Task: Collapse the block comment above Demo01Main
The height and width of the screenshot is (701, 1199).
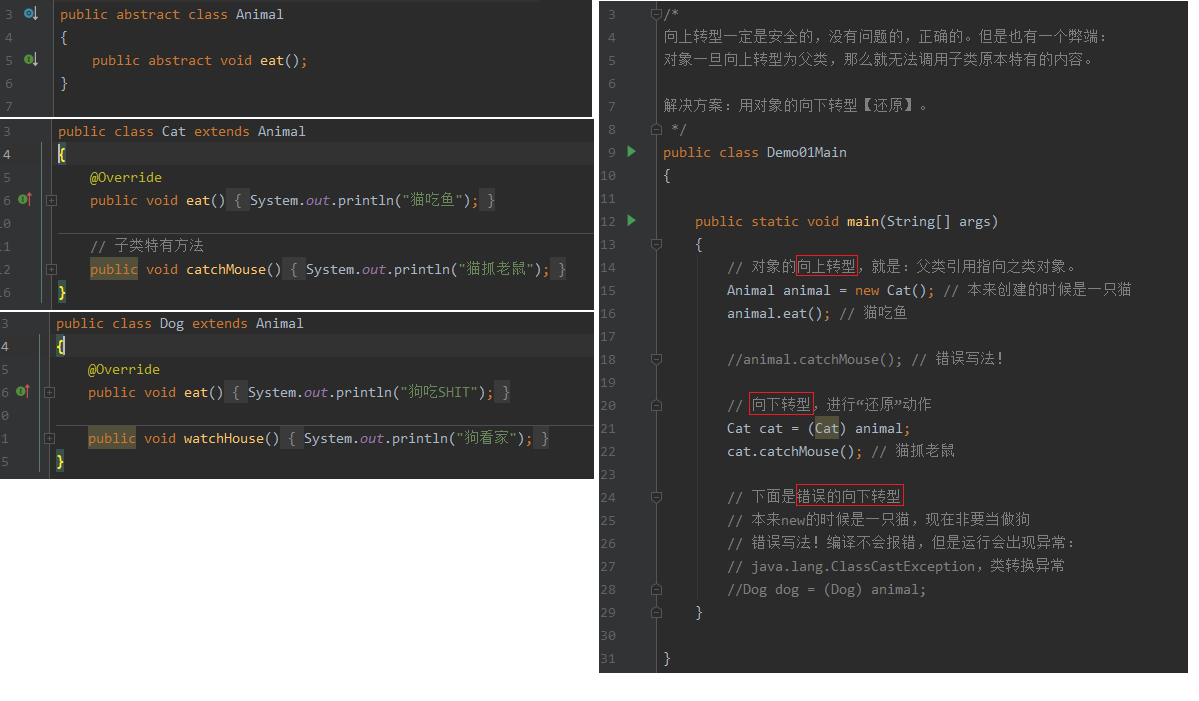Action: [x=656, y=14]
